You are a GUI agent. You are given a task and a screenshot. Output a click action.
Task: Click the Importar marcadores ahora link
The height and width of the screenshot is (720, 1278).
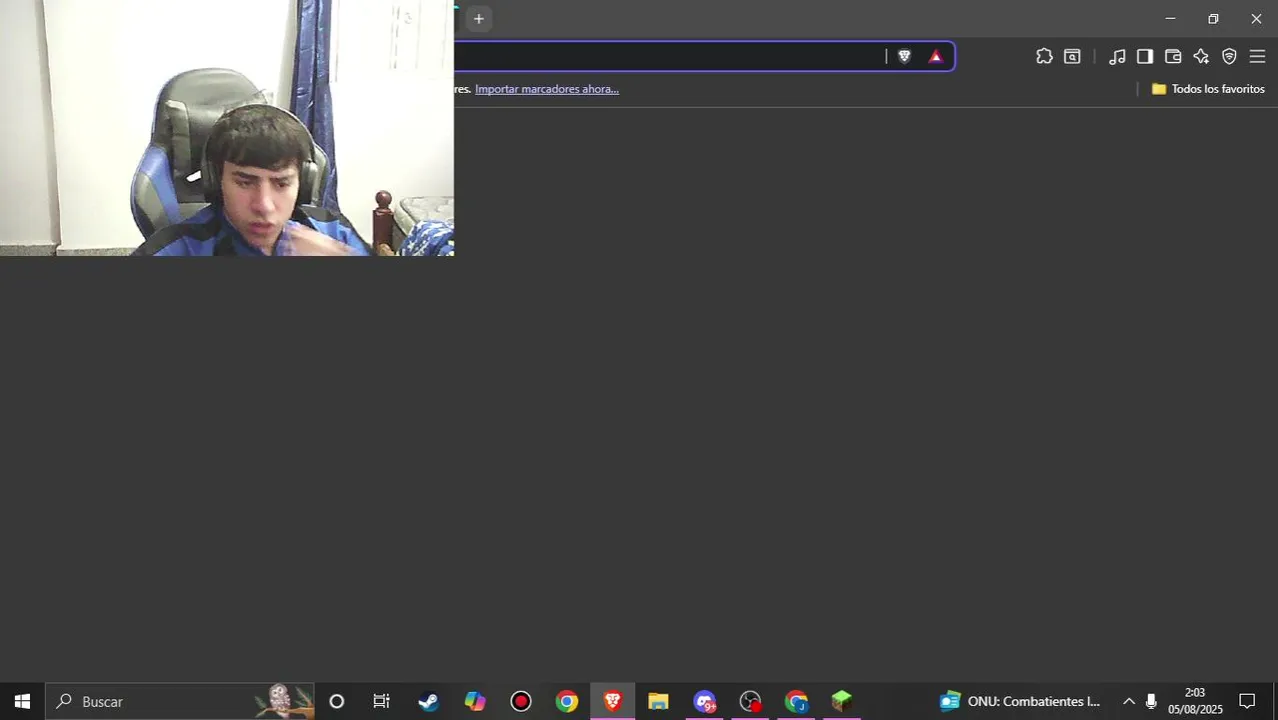click(x=547, y=89)
